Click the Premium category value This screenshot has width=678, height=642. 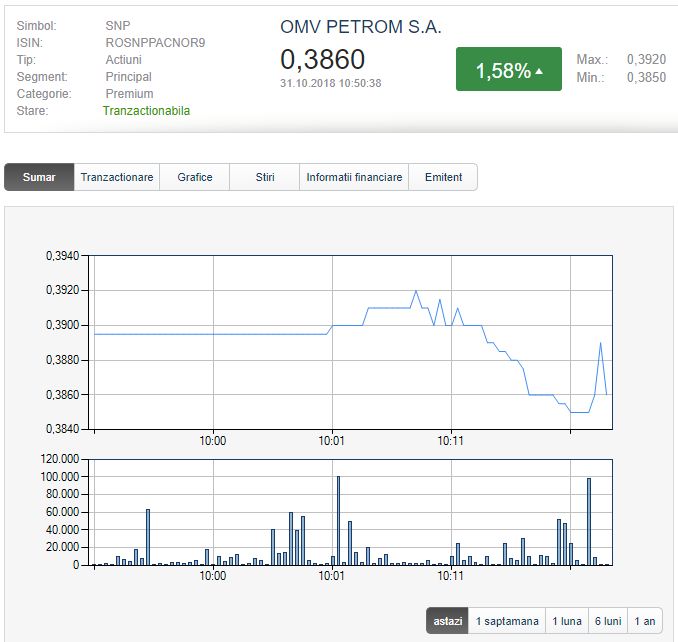(129, 93)
